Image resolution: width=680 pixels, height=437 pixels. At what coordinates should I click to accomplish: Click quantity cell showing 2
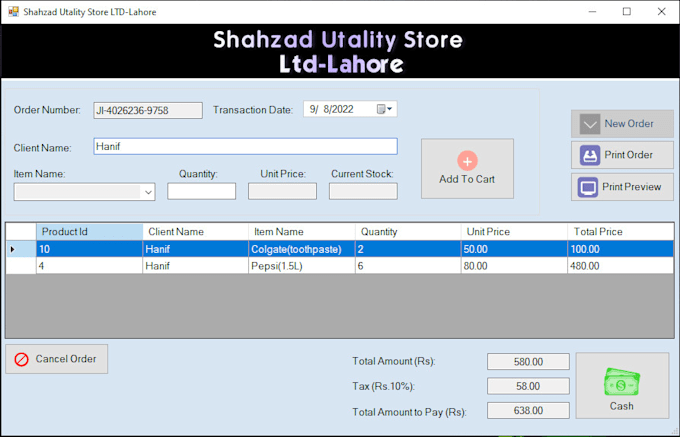[408, 249]
